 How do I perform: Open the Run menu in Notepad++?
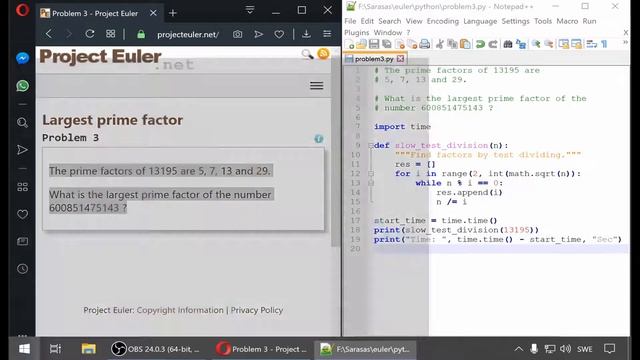tap(589, 21)
